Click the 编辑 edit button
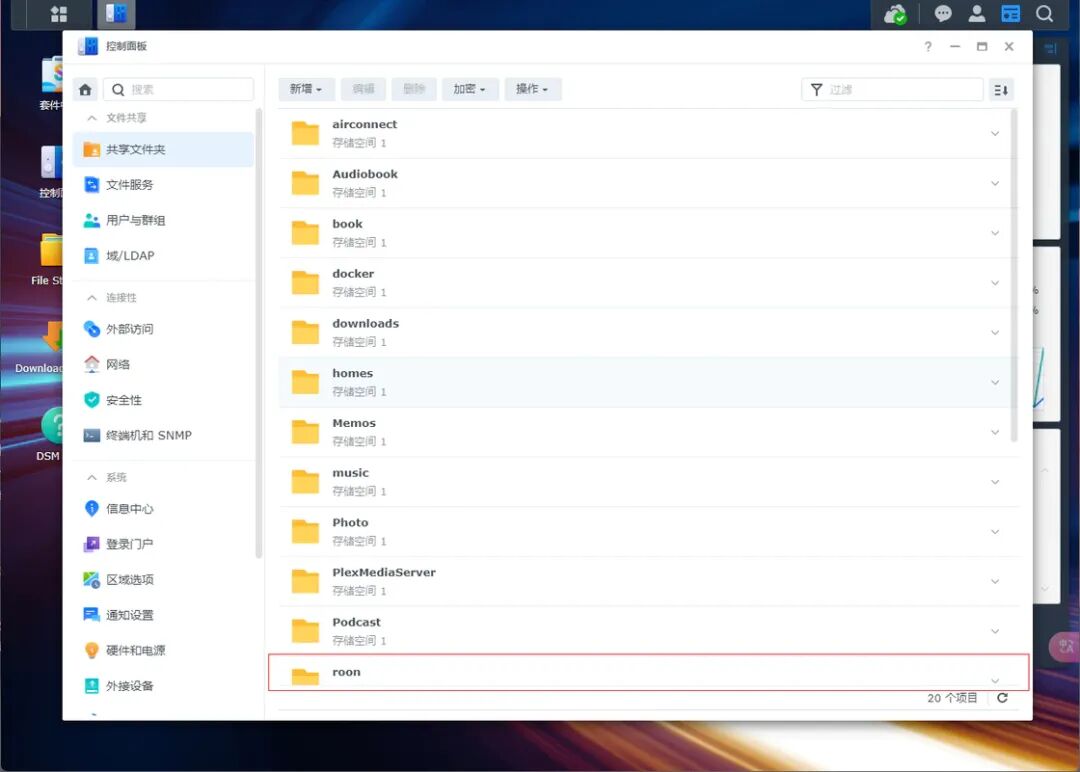Screen dimensions: 1080x772 [364, 89]
